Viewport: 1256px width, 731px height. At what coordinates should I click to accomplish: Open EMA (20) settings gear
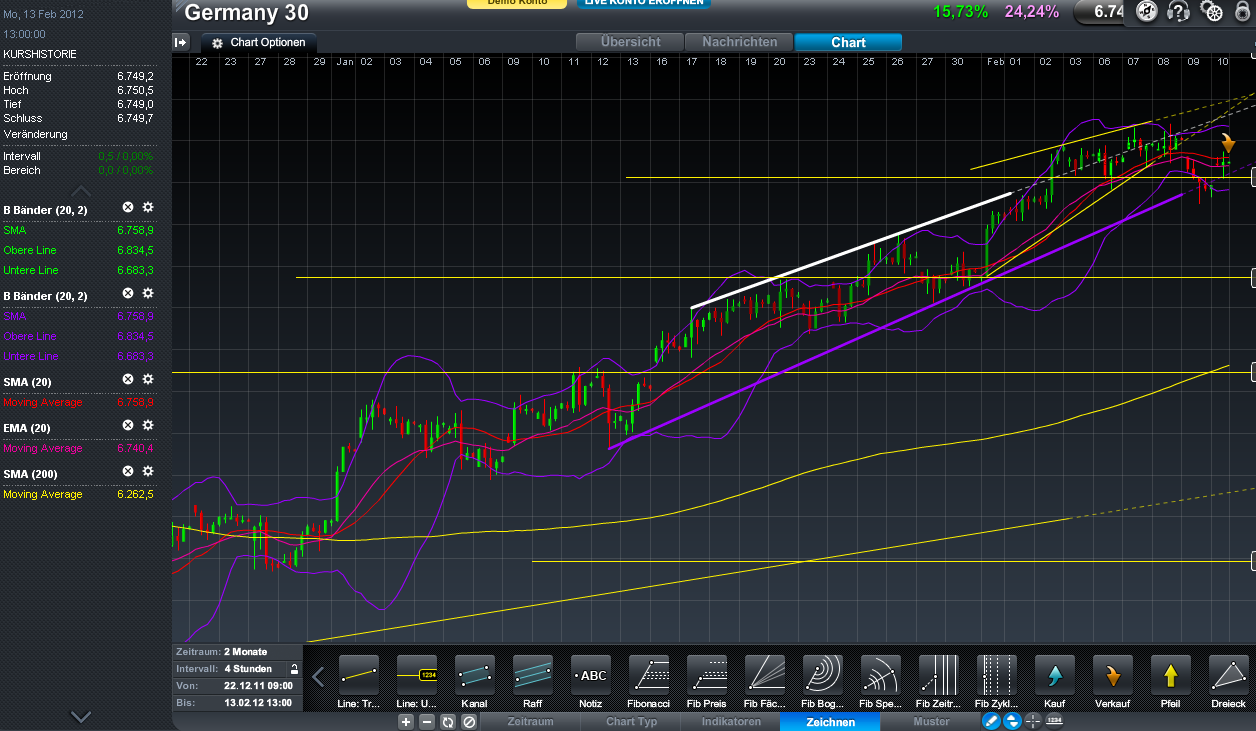pos(148,425)
